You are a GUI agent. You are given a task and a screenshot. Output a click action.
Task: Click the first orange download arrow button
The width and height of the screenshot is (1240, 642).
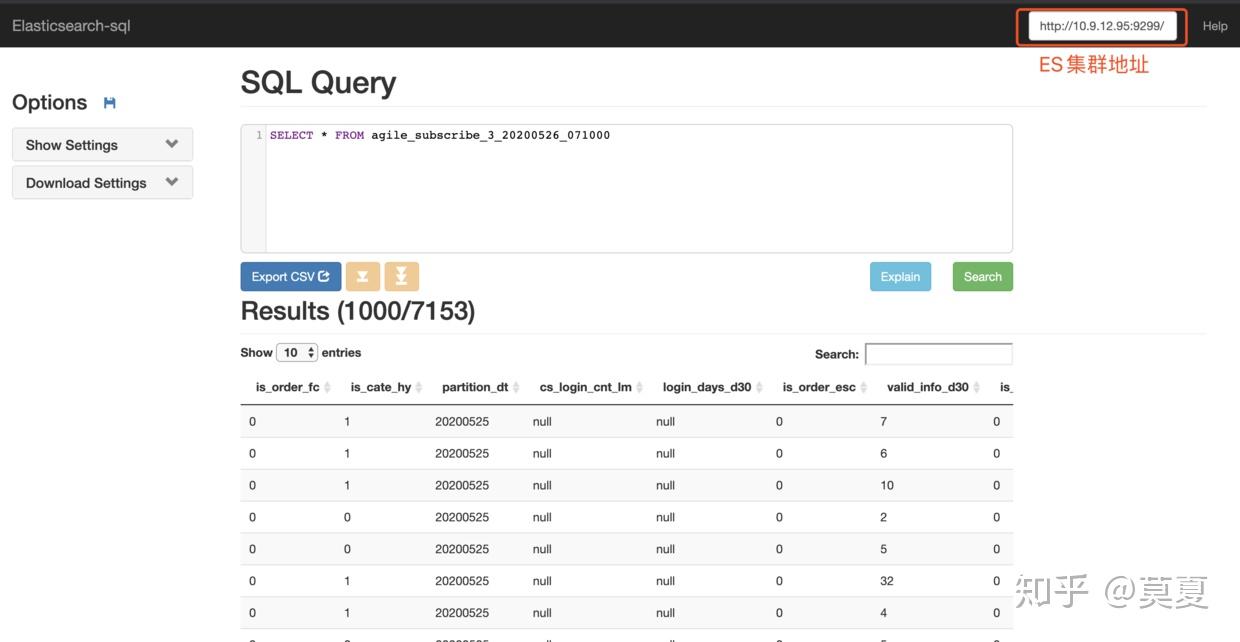click(362, 277)
